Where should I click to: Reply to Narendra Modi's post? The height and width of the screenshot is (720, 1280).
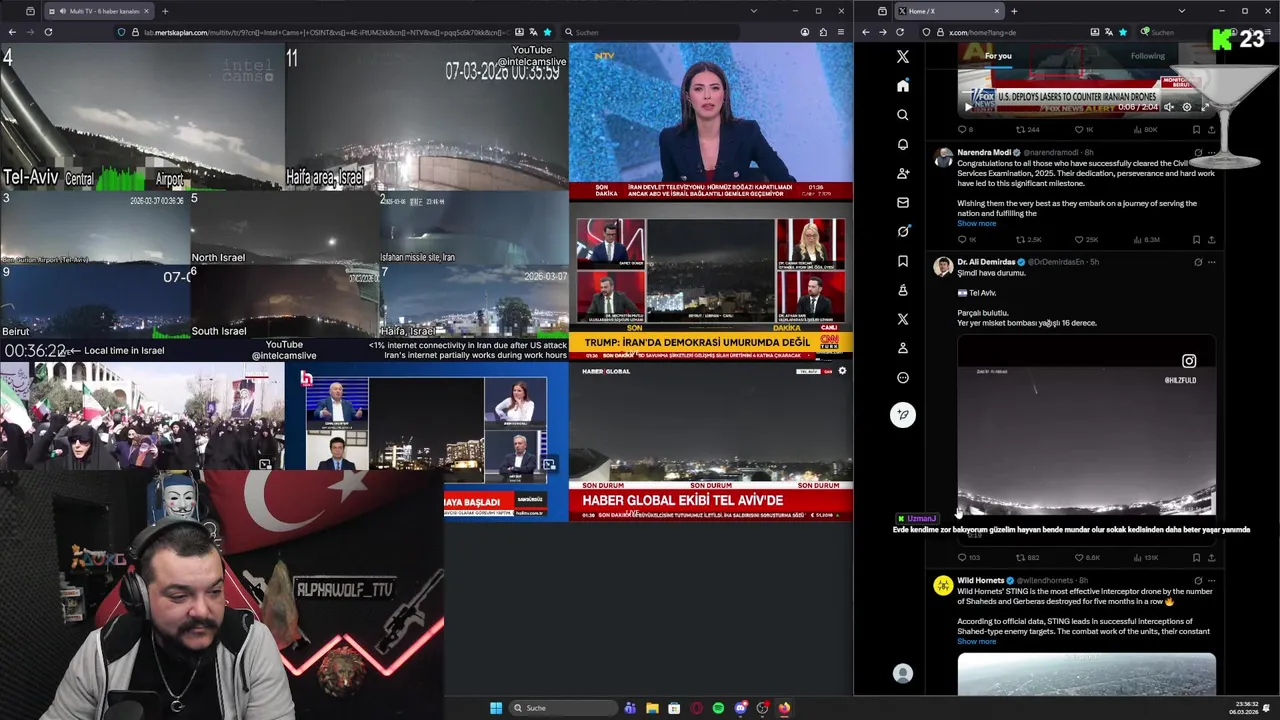coord(963,240)
